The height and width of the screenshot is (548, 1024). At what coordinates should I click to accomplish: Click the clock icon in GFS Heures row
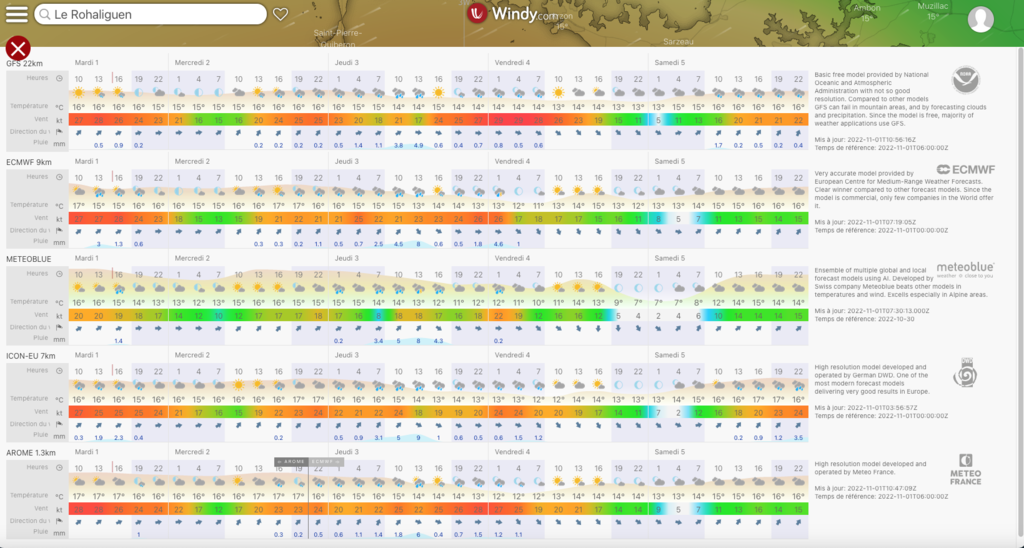coord(59,78)
